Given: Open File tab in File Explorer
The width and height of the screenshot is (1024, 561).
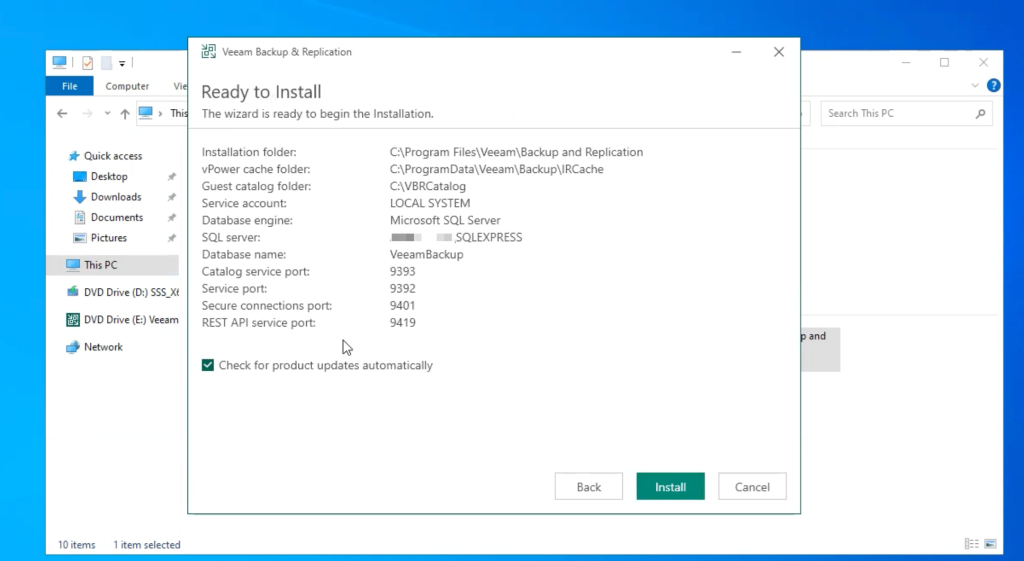Looking at the screenshot, I should 69,86.
